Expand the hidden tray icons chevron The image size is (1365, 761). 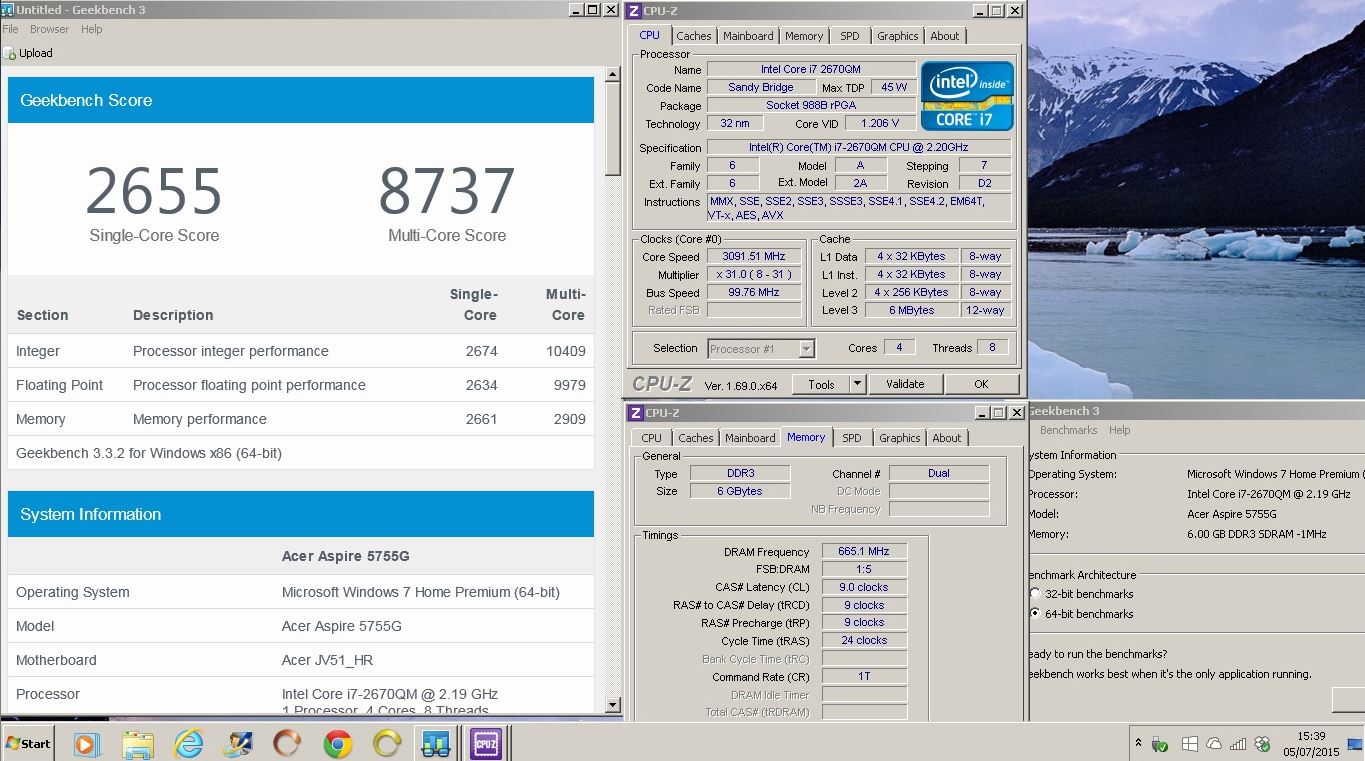pos(1138,744)
